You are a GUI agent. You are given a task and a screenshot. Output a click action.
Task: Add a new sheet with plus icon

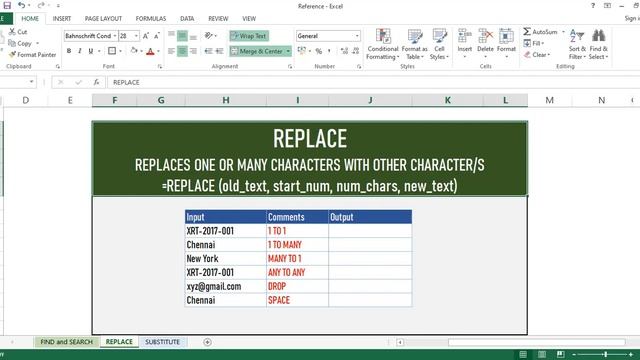point(207,342)
